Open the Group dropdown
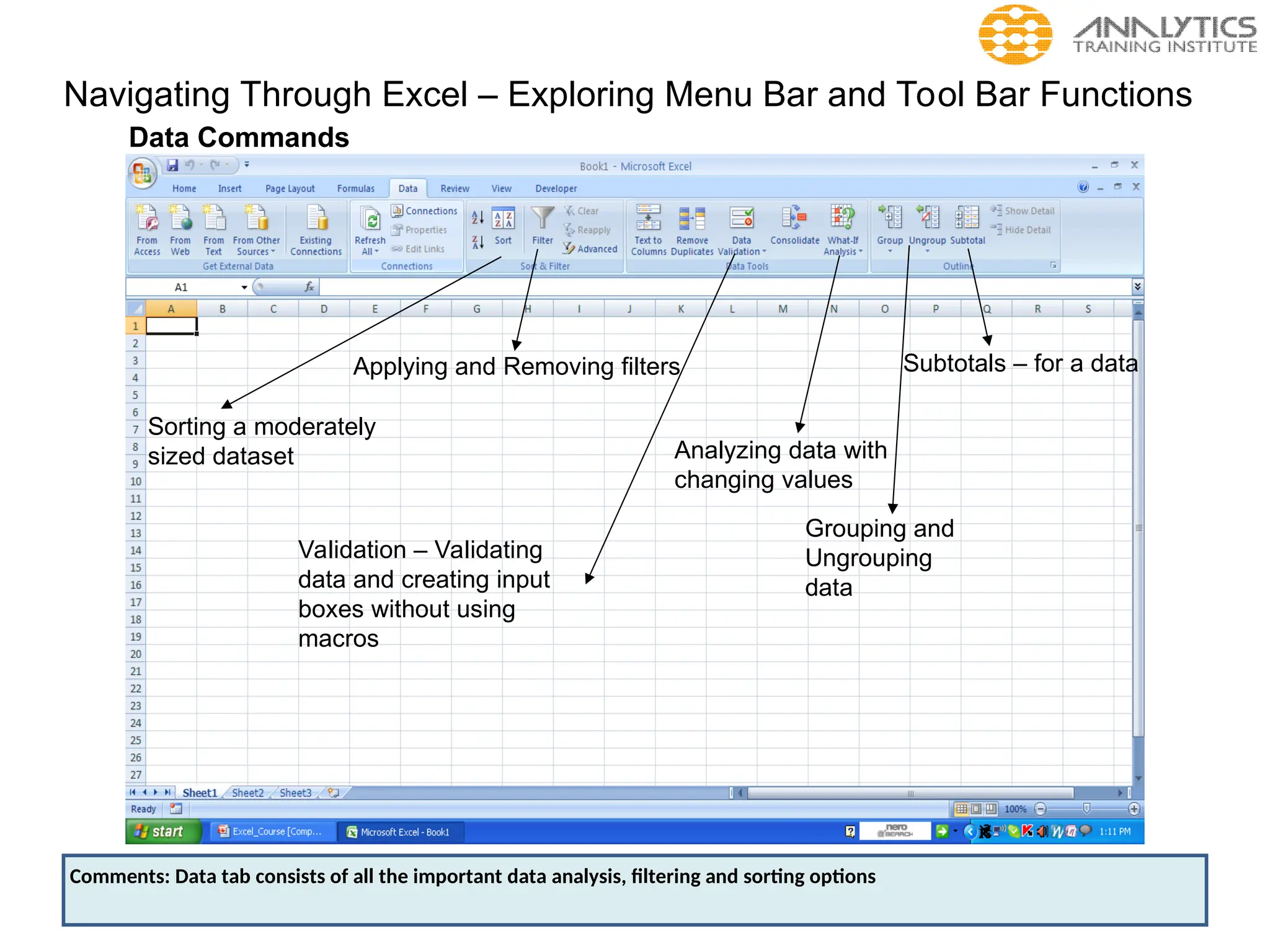Viewport: 1270px width, 952px height. 890,251
